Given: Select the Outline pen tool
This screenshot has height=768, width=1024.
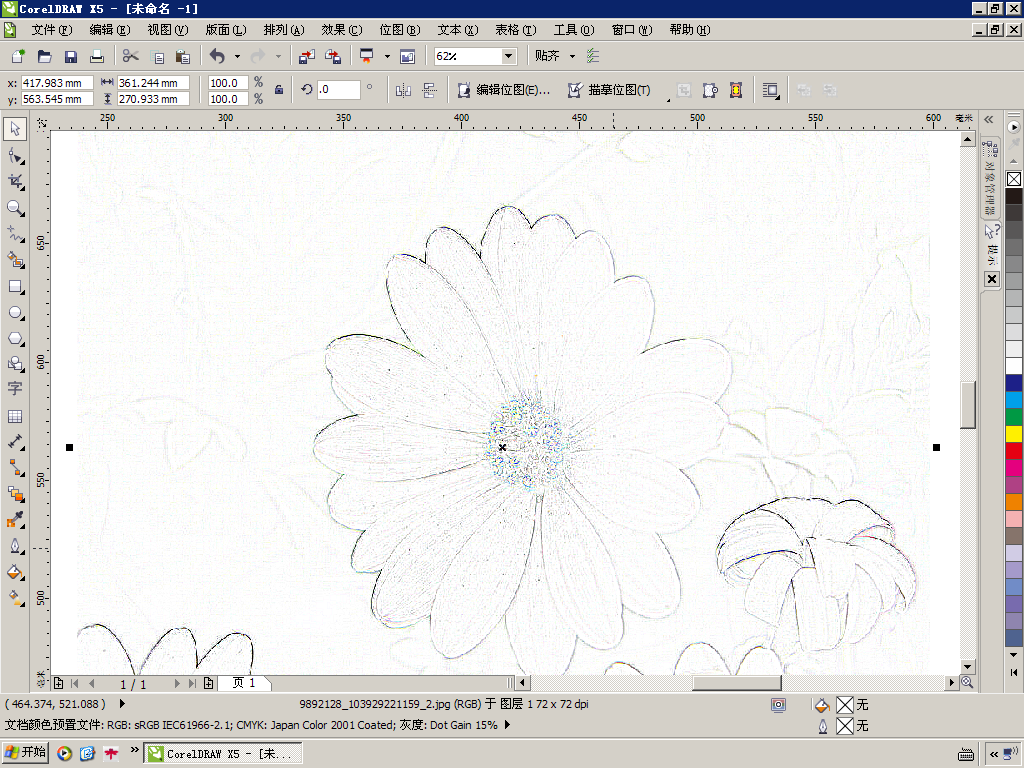Looking at the screenshot, I should 15,546.
